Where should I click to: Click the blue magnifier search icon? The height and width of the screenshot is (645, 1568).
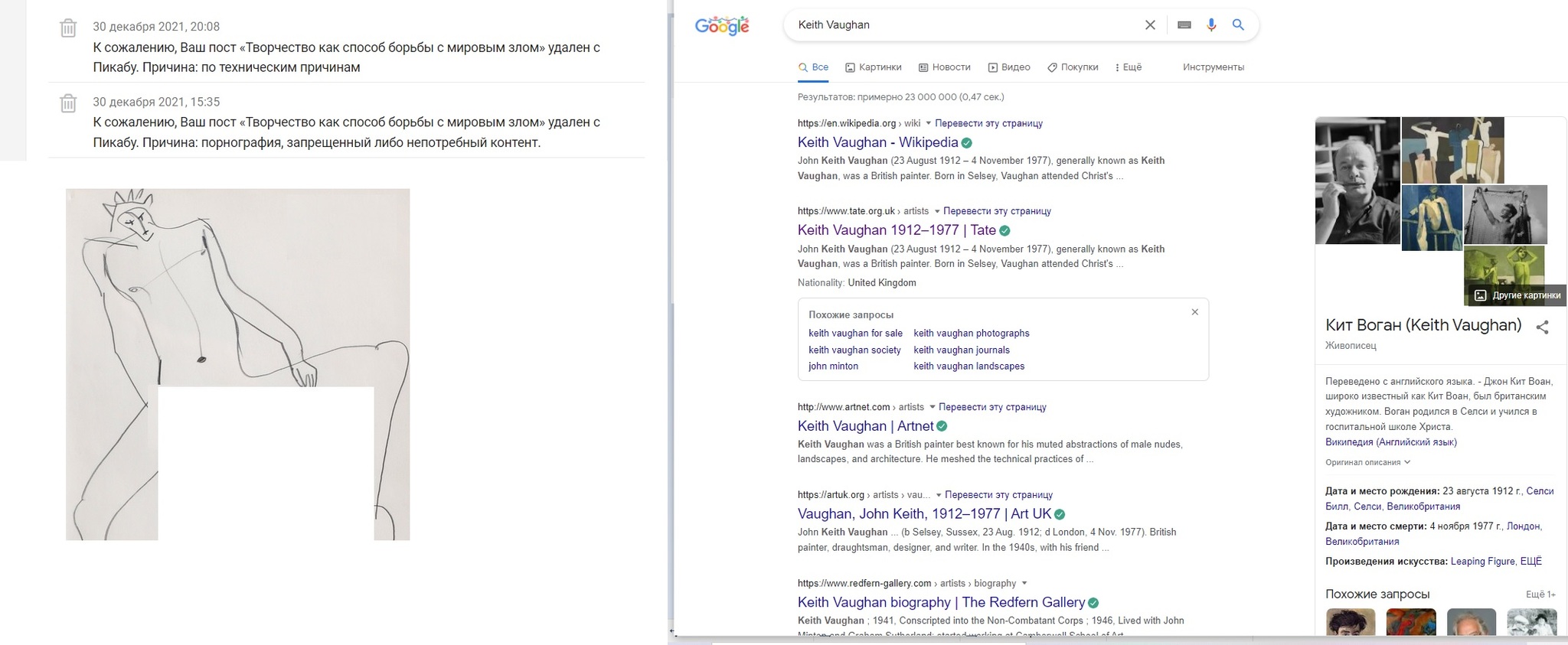(1238, 25)
